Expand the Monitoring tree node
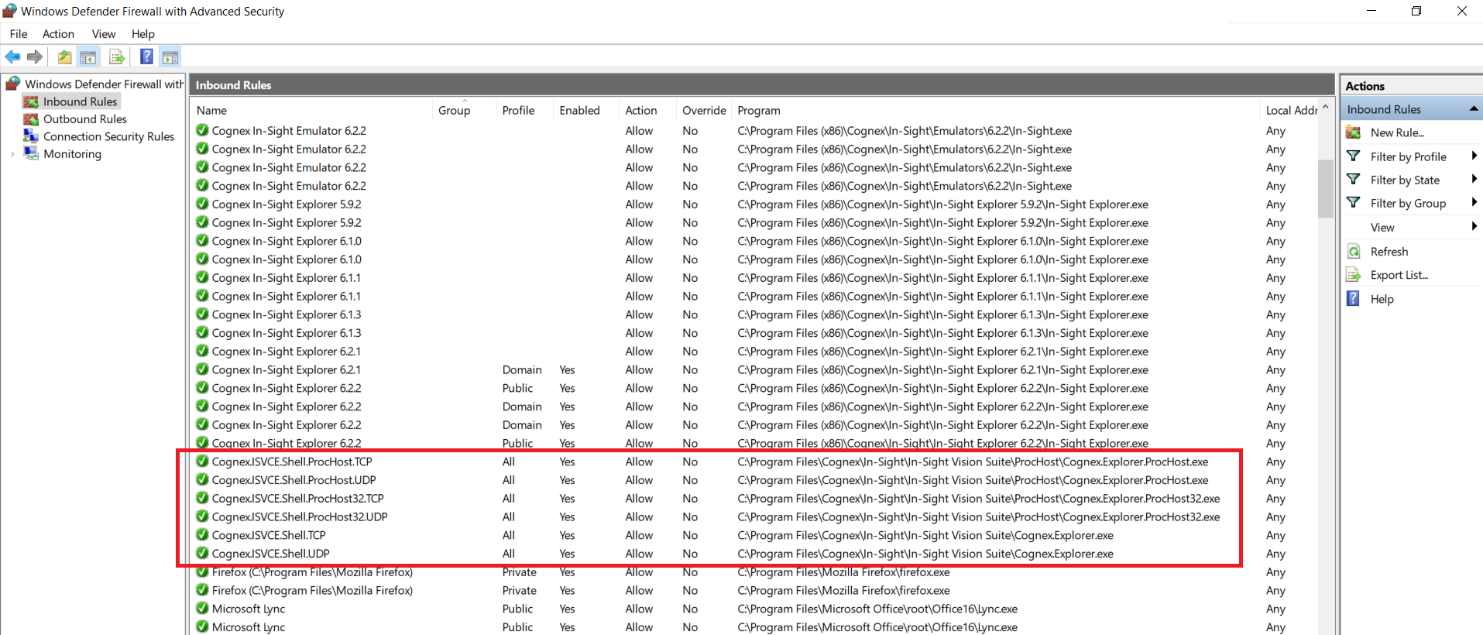1483x635 pixels. click(x=13, y=154)
